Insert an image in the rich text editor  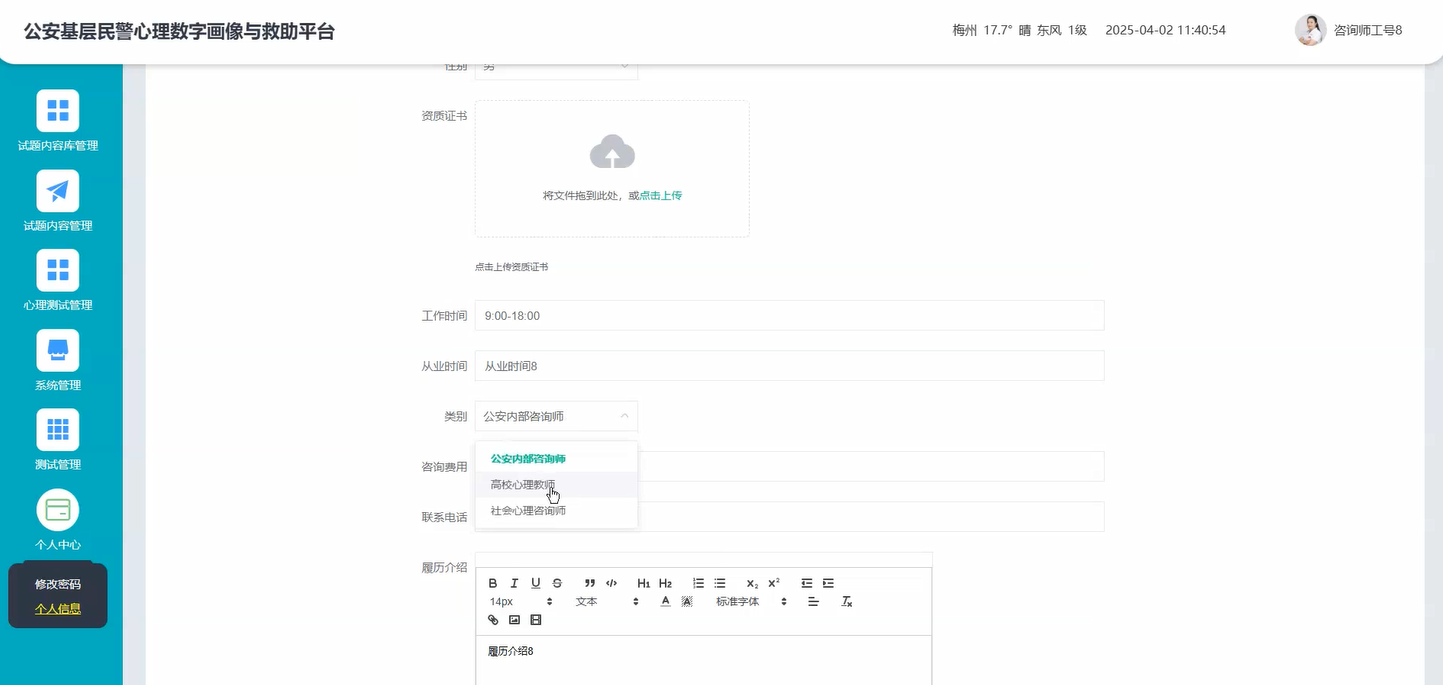coord(514,620)
